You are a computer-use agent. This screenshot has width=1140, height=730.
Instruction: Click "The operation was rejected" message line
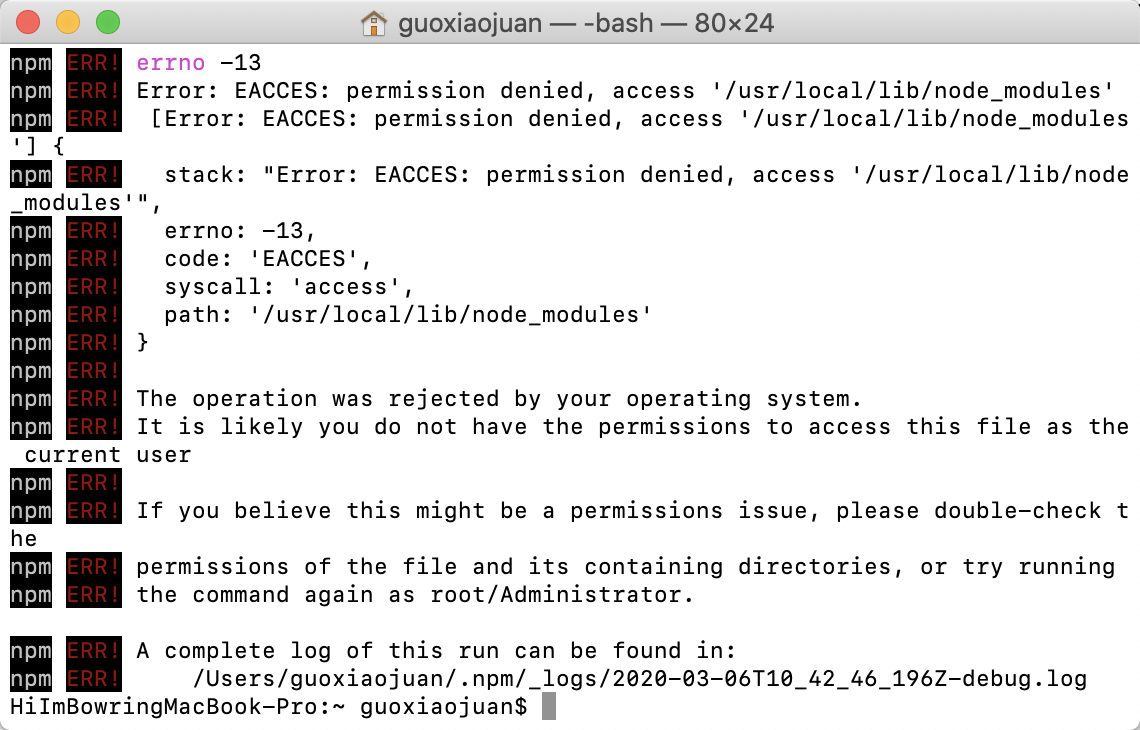tap(498, 399)
